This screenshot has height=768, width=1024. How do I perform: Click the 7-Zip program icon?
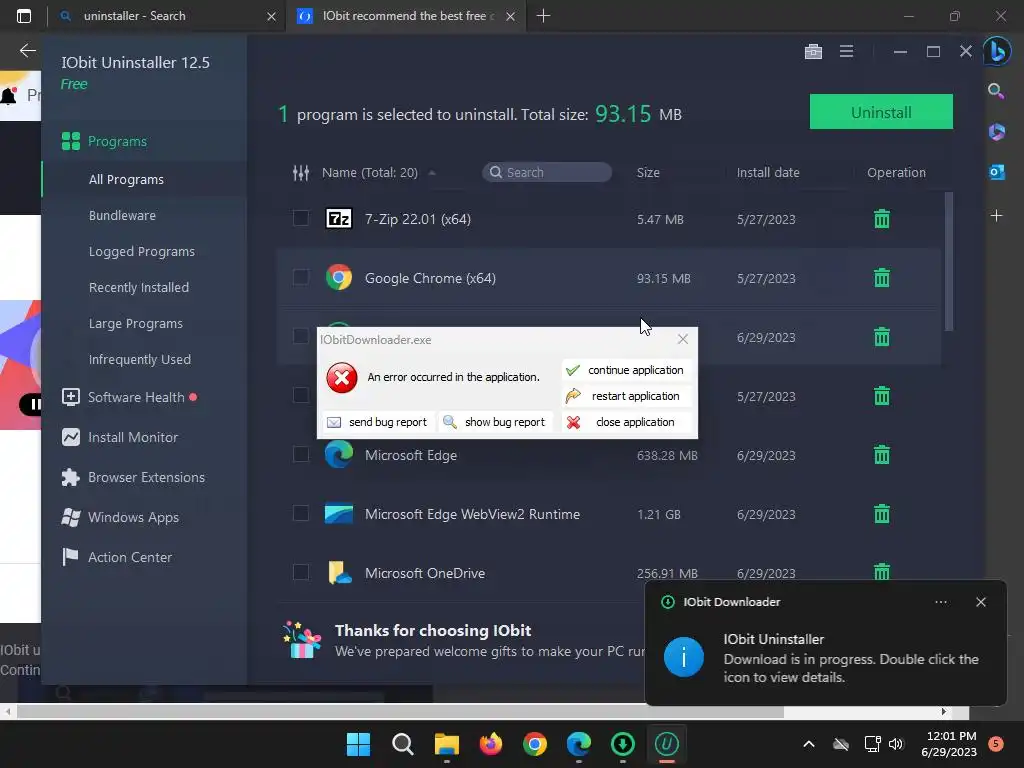point(339,218)
